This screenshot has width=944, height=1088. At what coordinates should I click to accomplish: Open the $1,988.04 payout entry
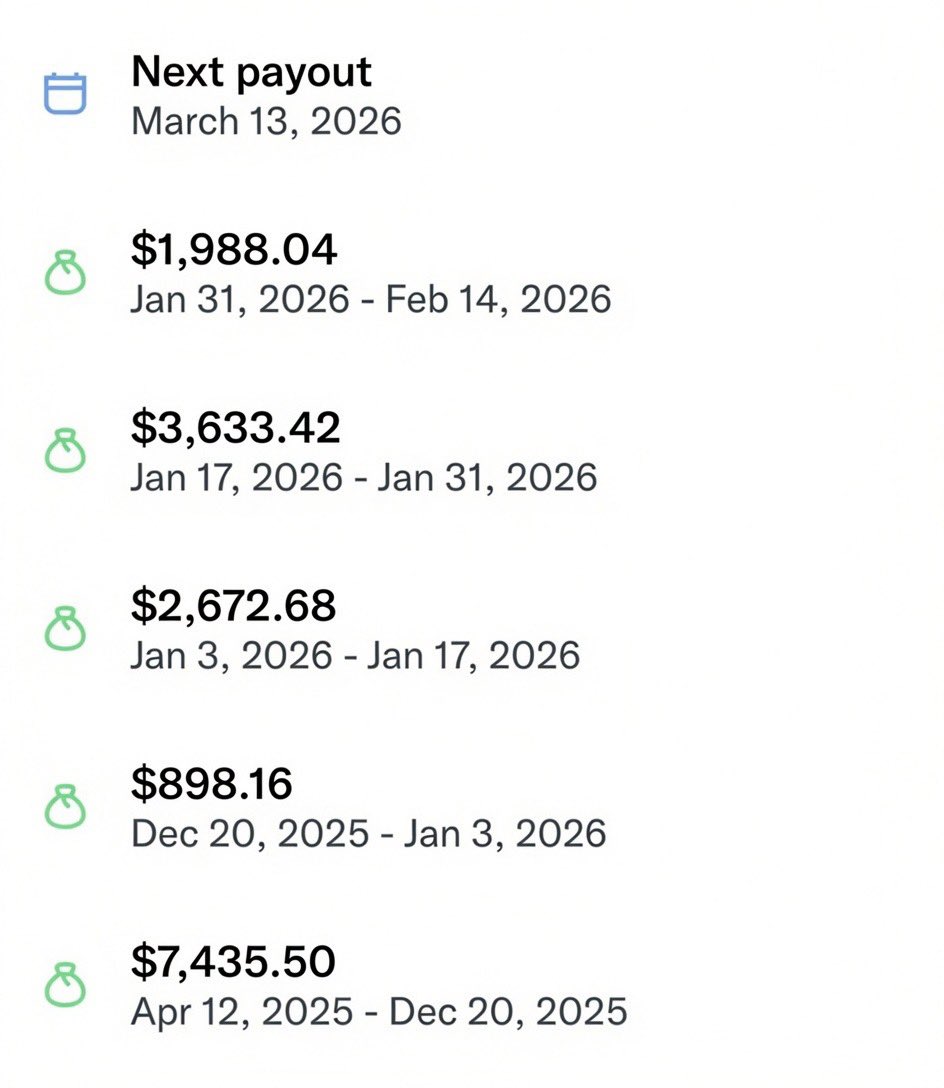[x=234, y=250]
